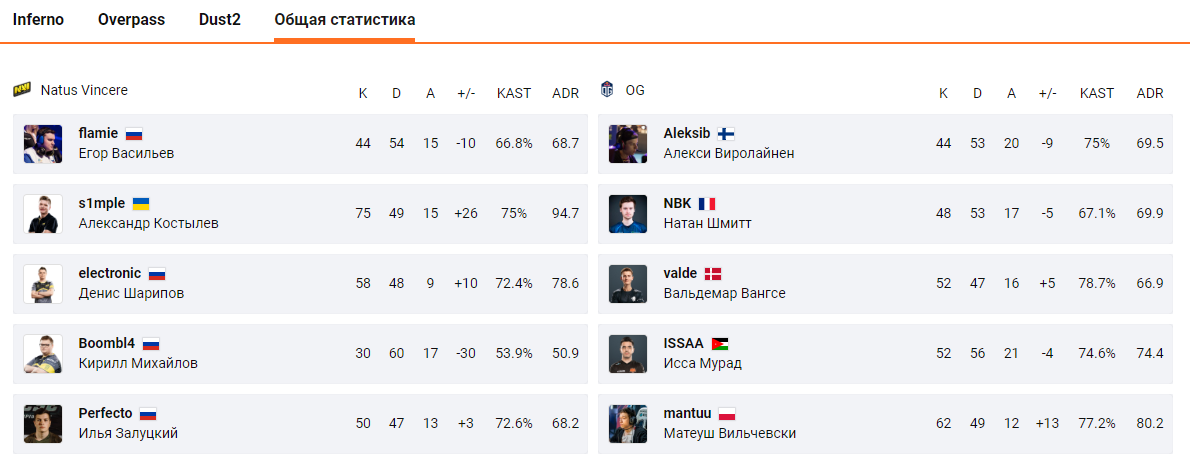Click the Polish flag beside mantuu
Viewport: 1190px width, 460px height.
tap(727, 413)
